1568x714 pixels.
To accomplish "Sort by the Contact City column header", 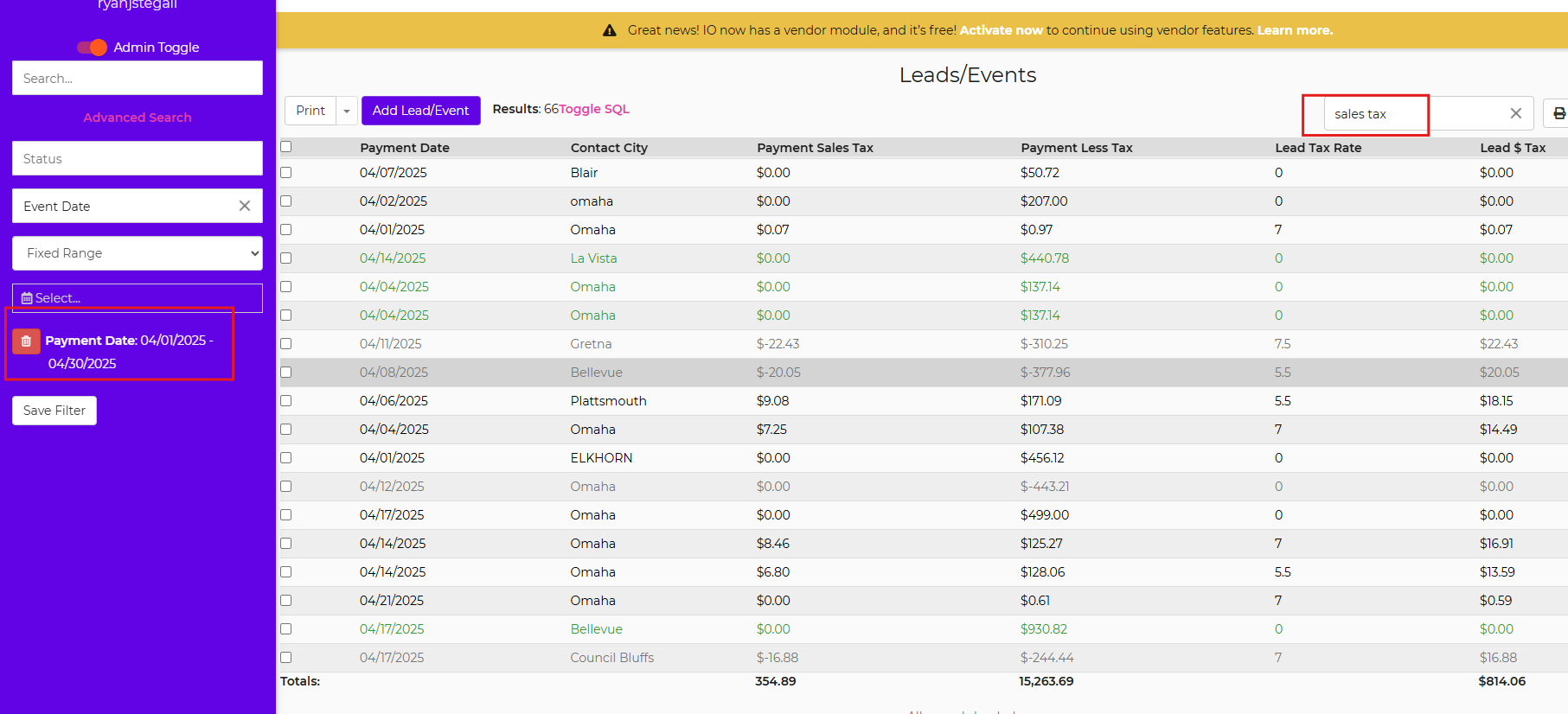I will point(609,148).
